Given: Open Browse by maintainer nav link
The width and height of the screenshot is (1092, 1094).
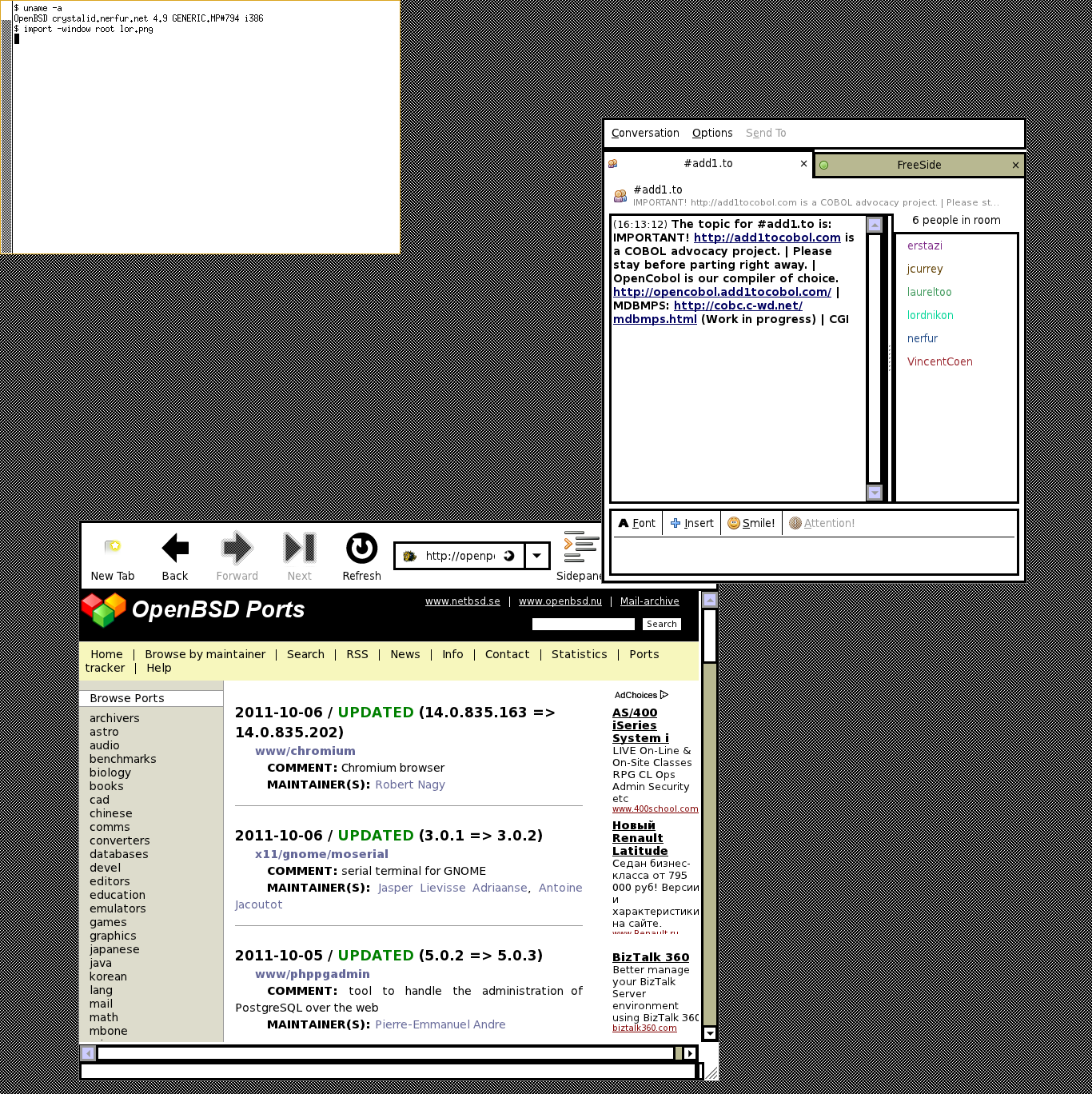Looking at the screenshot, I should click(205, 654).
